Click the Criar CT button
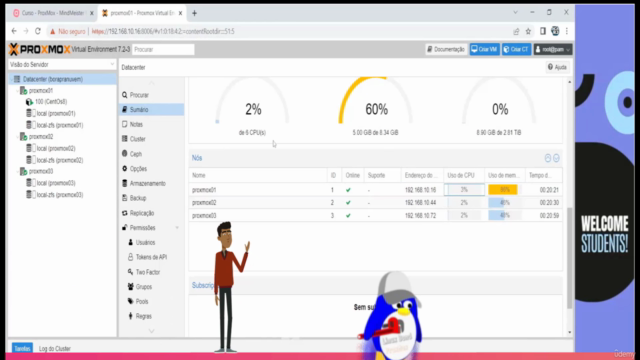Image resolution: width=640 pixels, height=360 pixels. pyautogui.click(x=516, y=49)
